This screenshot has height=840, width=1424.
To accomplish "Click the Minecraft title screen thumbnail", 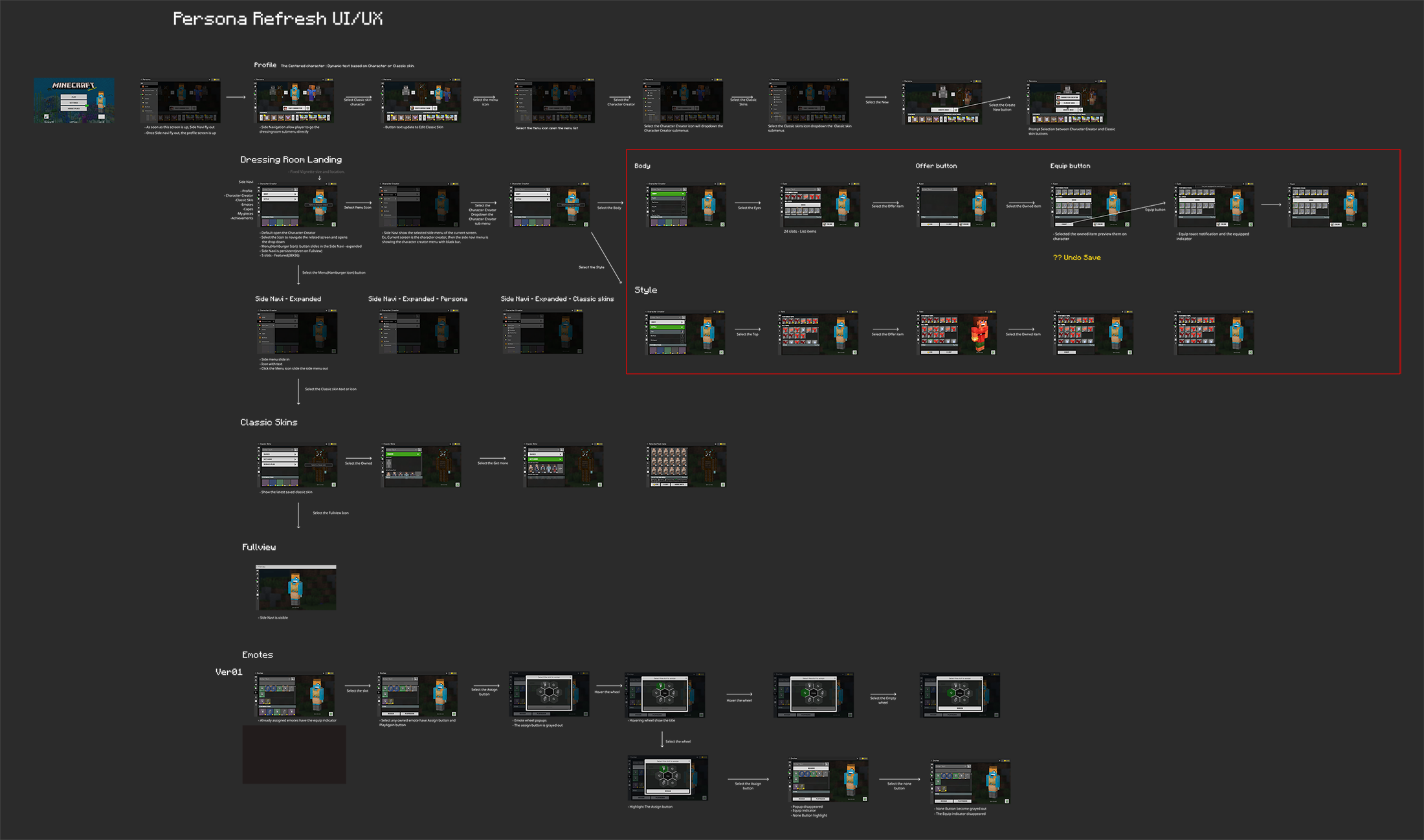I will coord(74,100).
